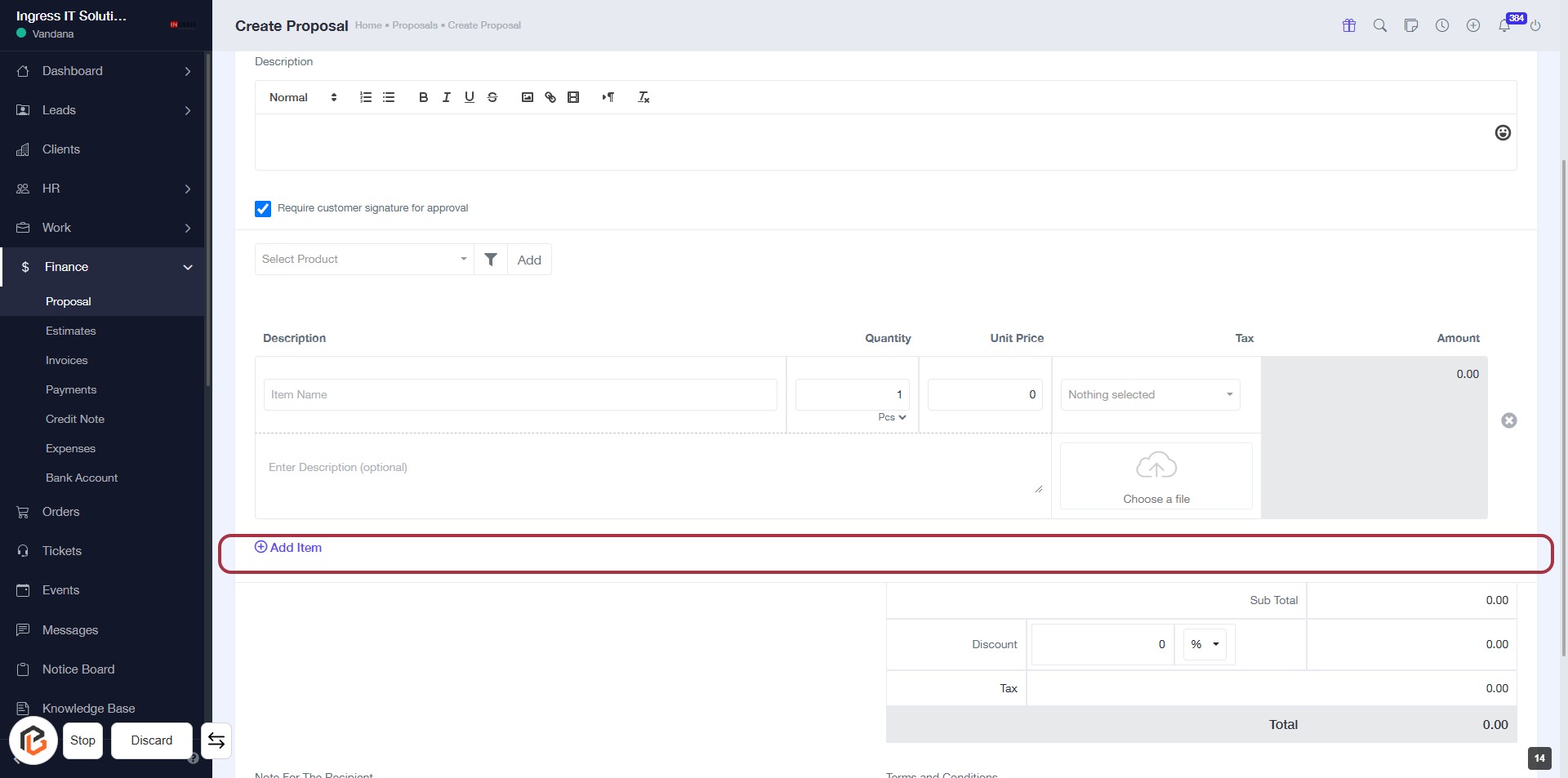Apply italic formatting in editor toolbar
1568x778 pixels.
(x=446, y=97)
